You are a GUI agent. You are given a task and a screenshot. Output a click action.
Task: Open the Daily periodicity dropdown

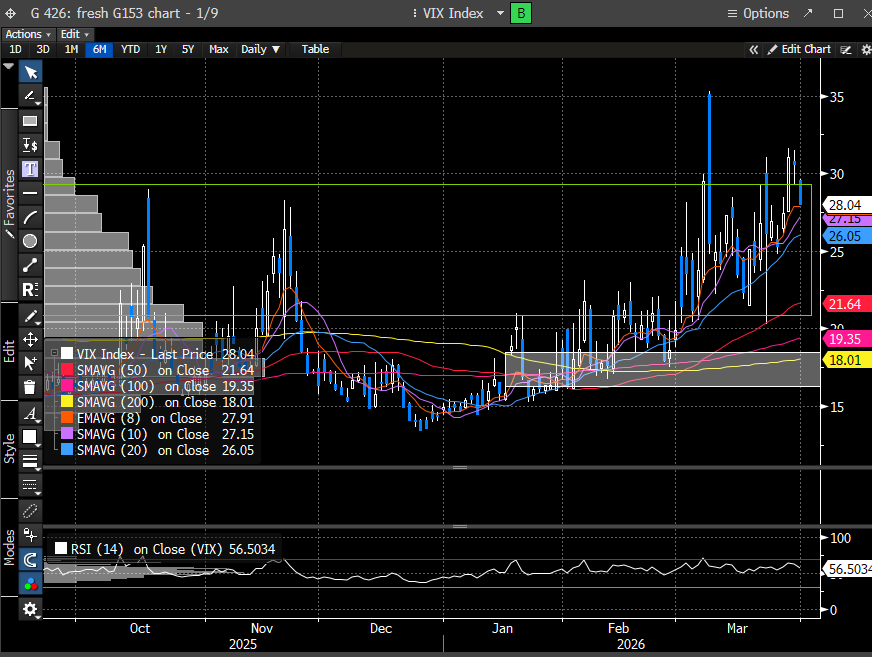[x=260, y=50]
